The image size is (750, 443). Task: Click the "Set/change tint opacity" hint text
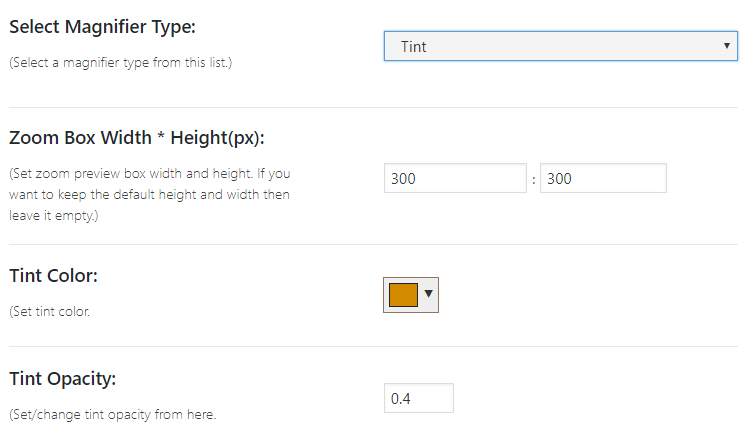coord(111,414)
